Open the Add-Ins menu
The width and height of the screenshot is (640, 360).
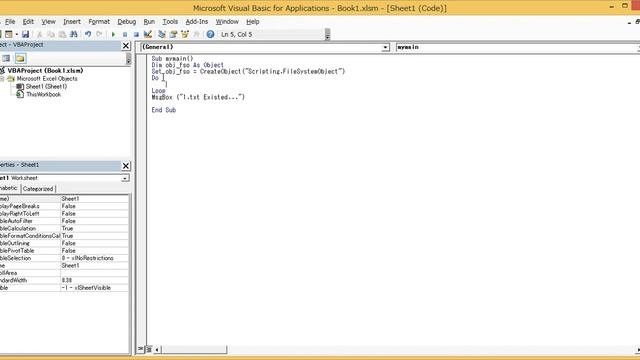pyautogui.click(x=197, y=22)
